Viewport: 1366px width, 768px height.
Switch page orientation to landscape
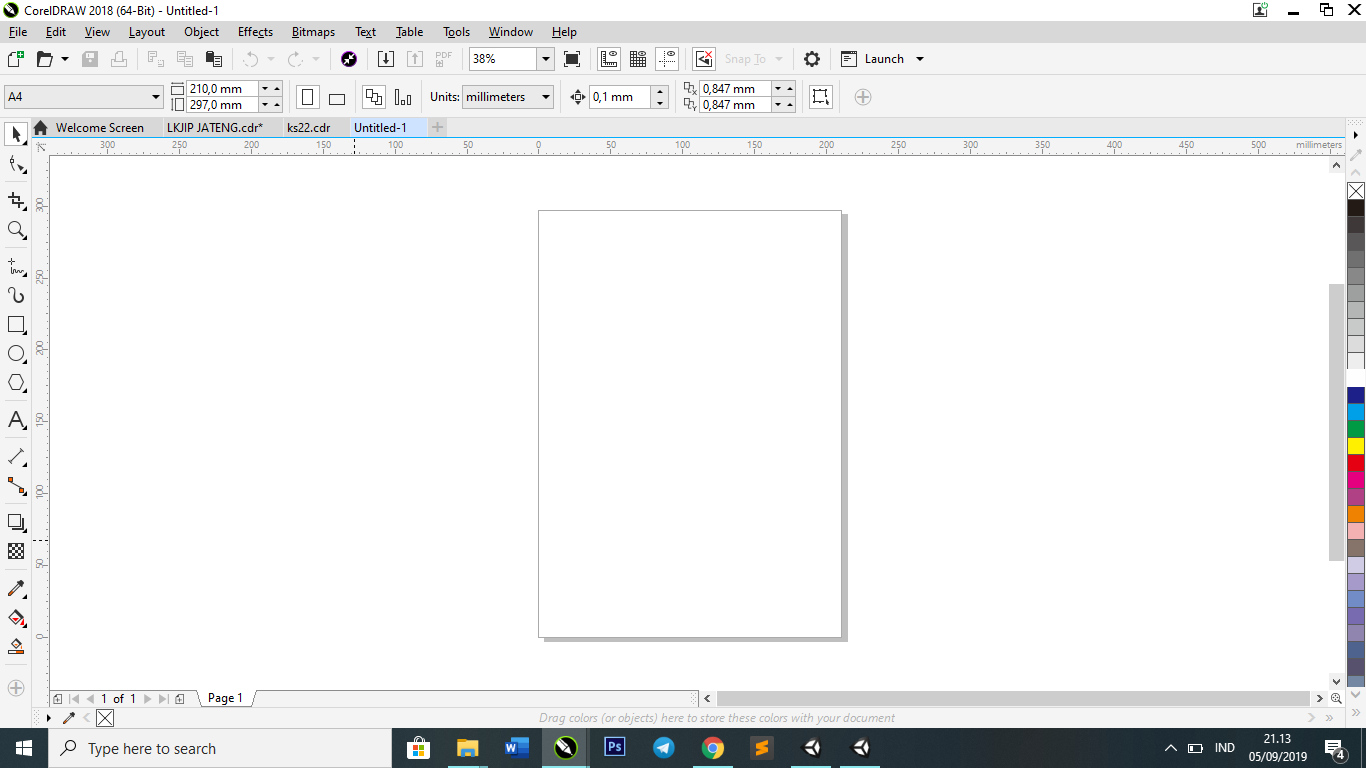[336, 96]
